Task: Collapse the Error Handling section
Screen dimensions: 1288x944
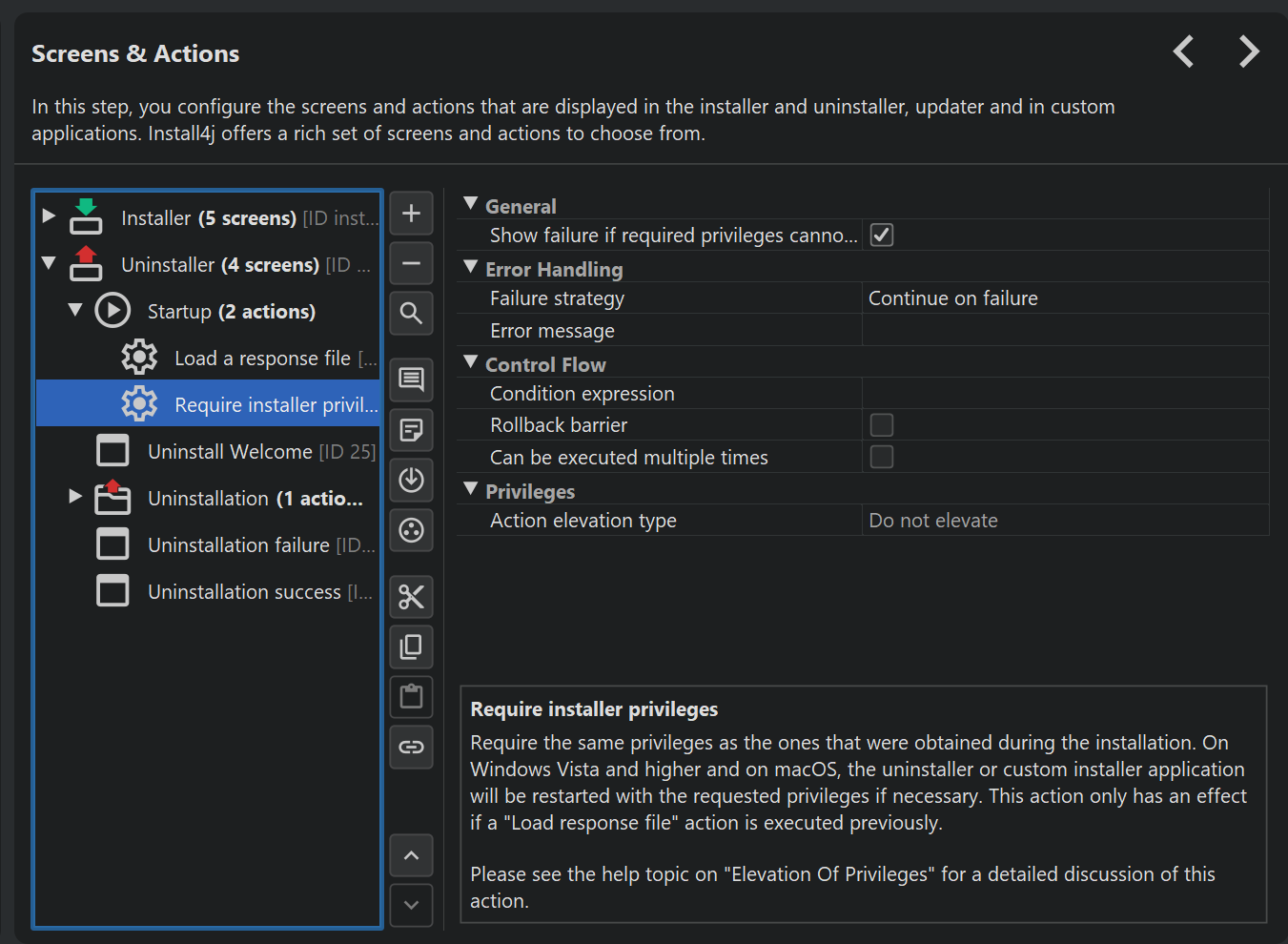Action: click(470, 268)
